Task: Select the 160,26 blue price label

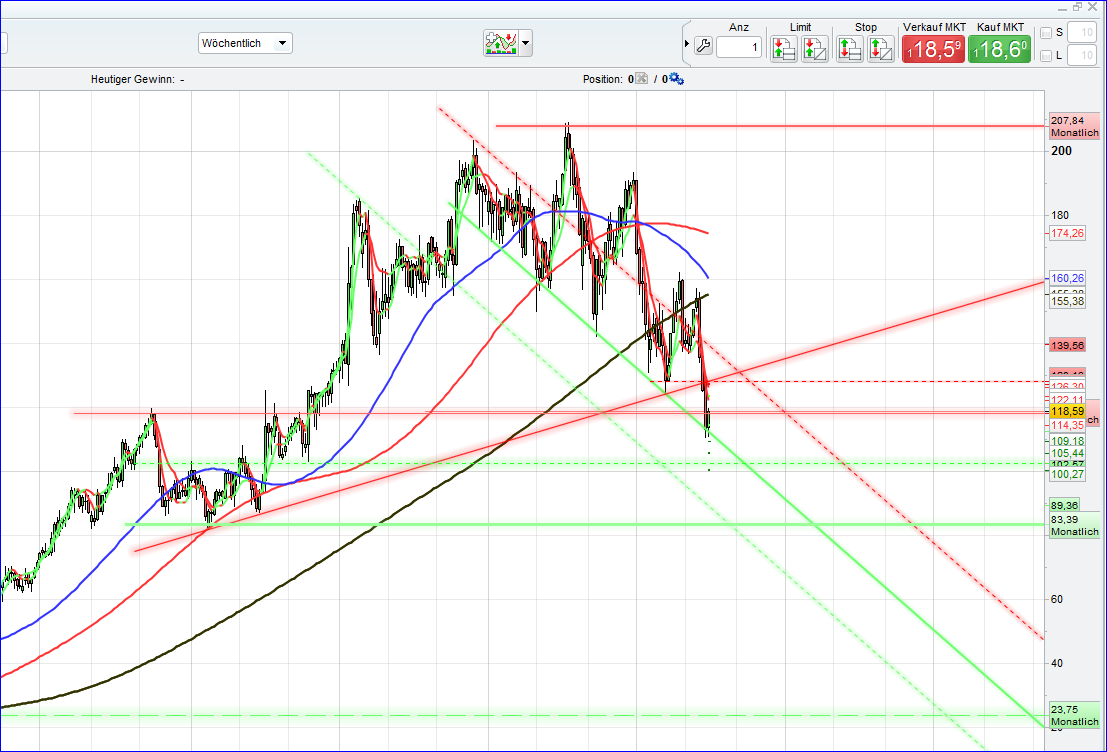Action: 1067,278
